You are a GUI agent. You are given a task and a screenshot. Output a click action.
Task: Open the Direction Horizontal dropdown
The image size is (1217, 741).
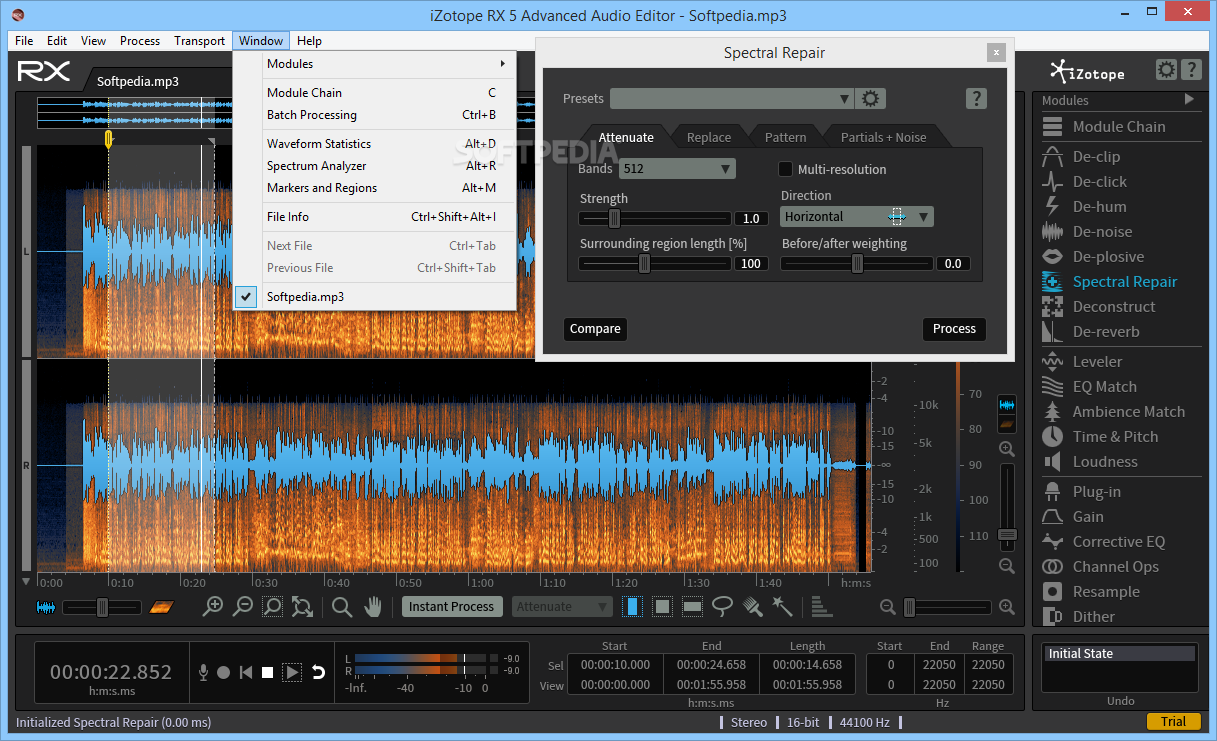tap(857, 216)
